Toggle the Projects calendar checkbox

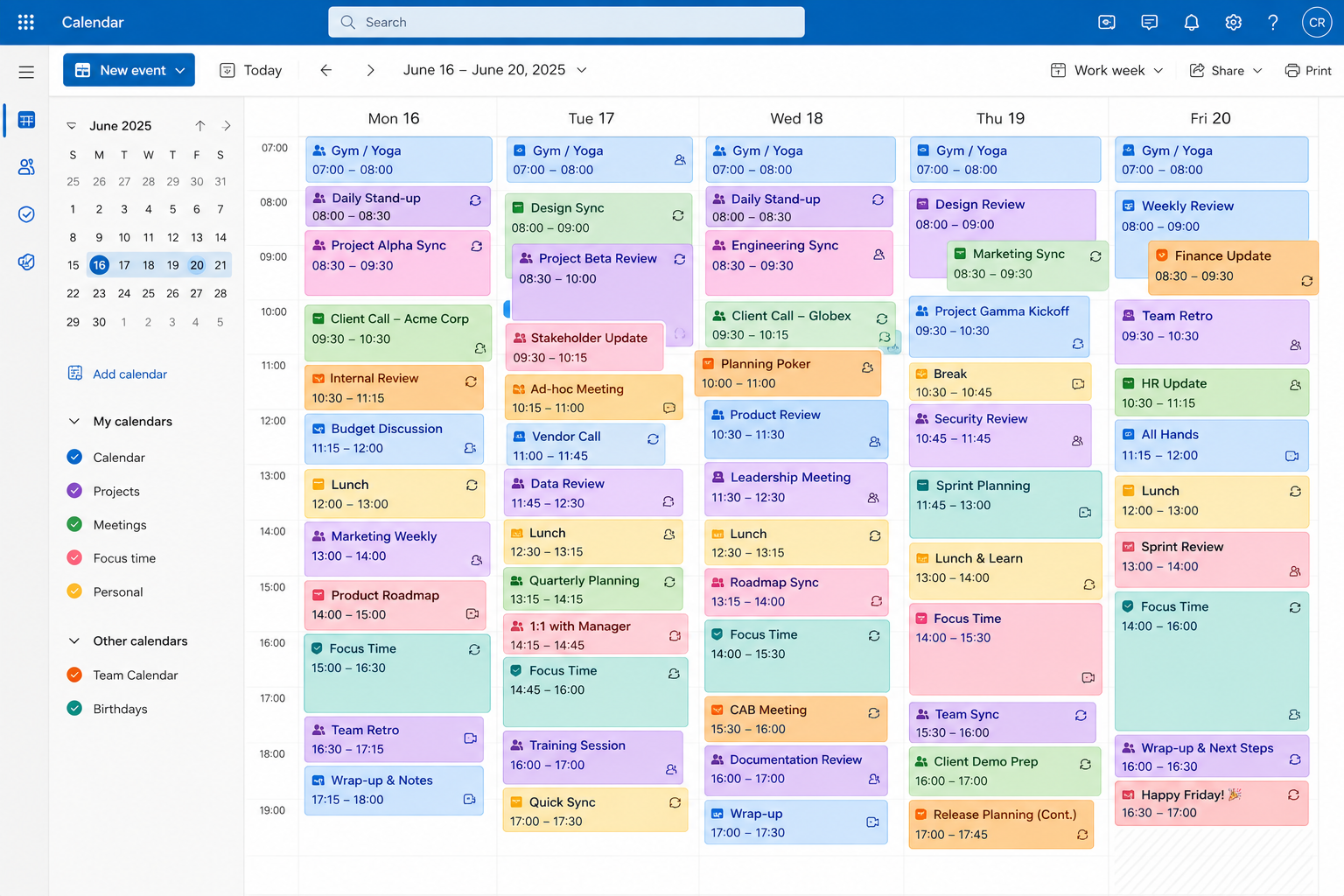click(74, 491)
